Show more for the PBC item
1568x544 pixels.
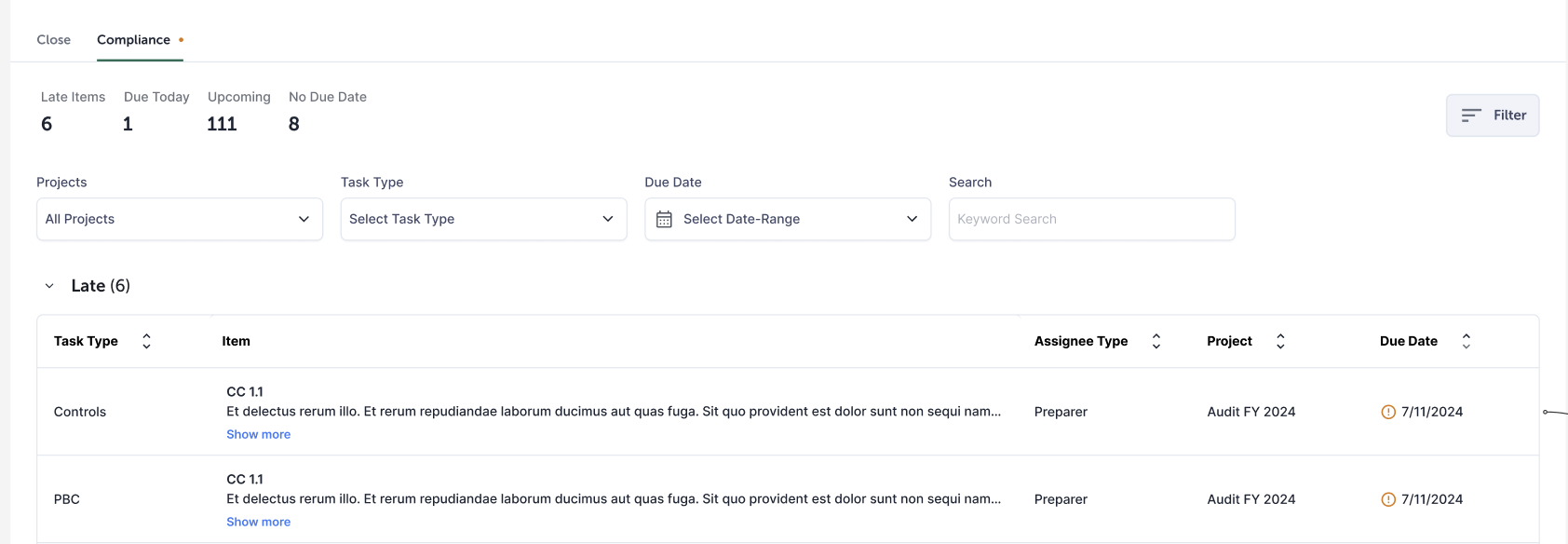tap(258, 522)
